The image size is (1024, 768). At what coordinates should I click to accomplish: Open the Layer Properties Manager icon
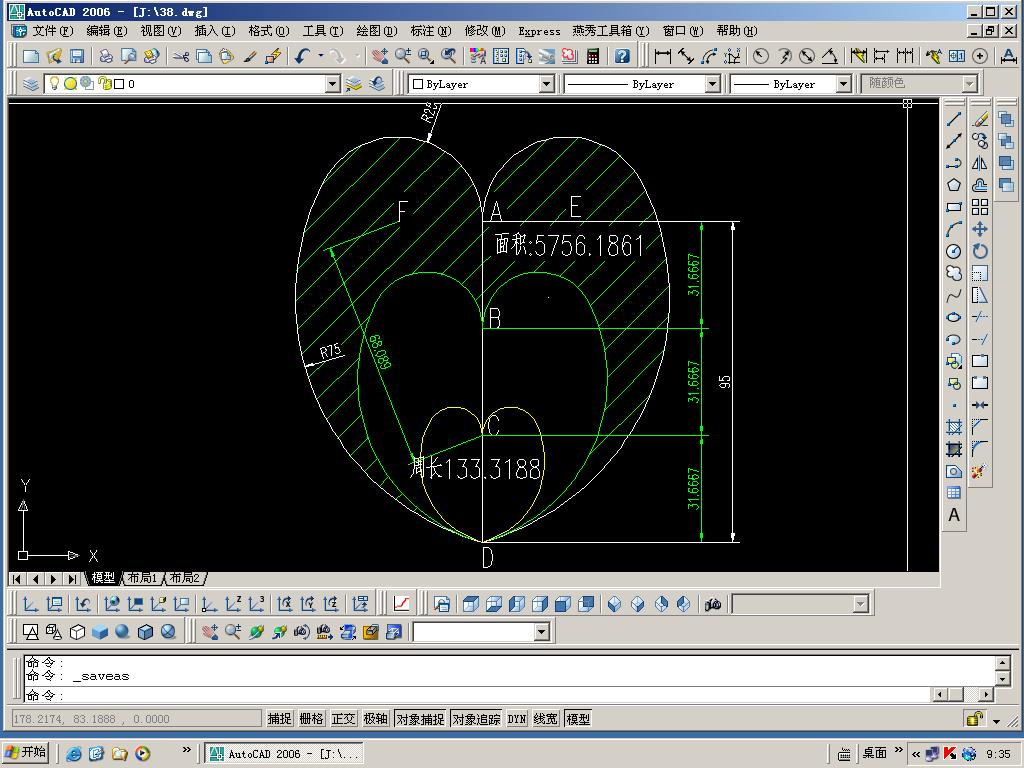pyautogui.click(x=31, y=84)
